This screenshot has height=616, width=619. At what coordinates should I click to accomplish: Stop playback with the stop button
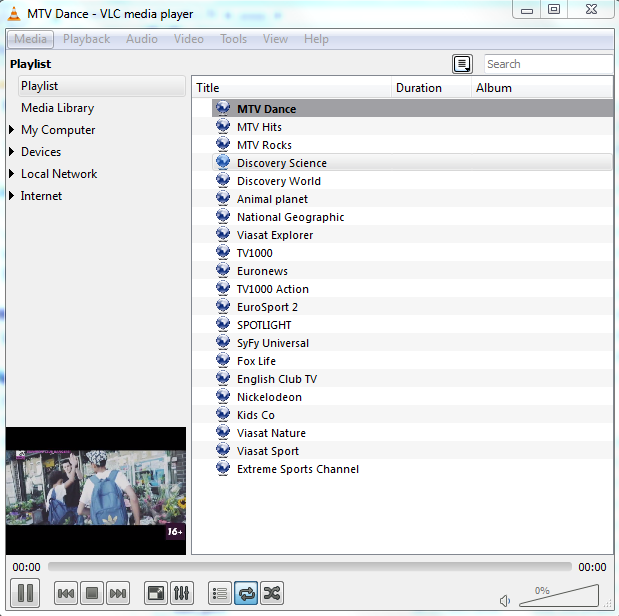(92, 593)
